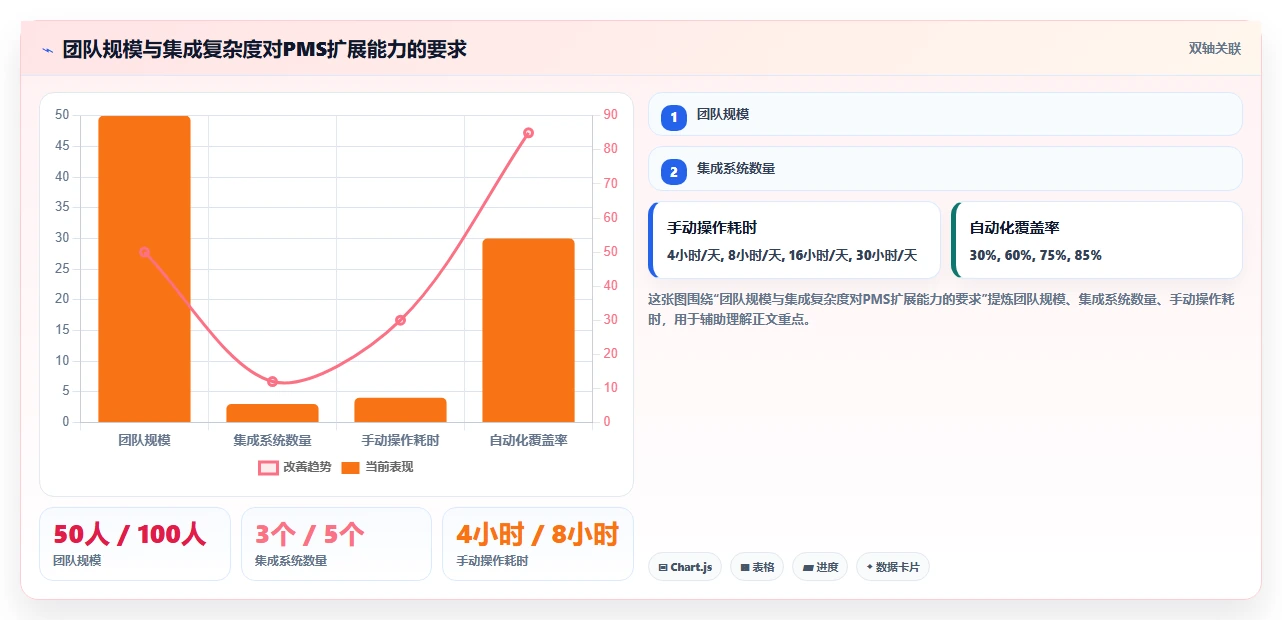Click the 自动化覆盖率 orange bar
The width and height of the screenshot is (1282, 620).
click(x=528, y=330)
